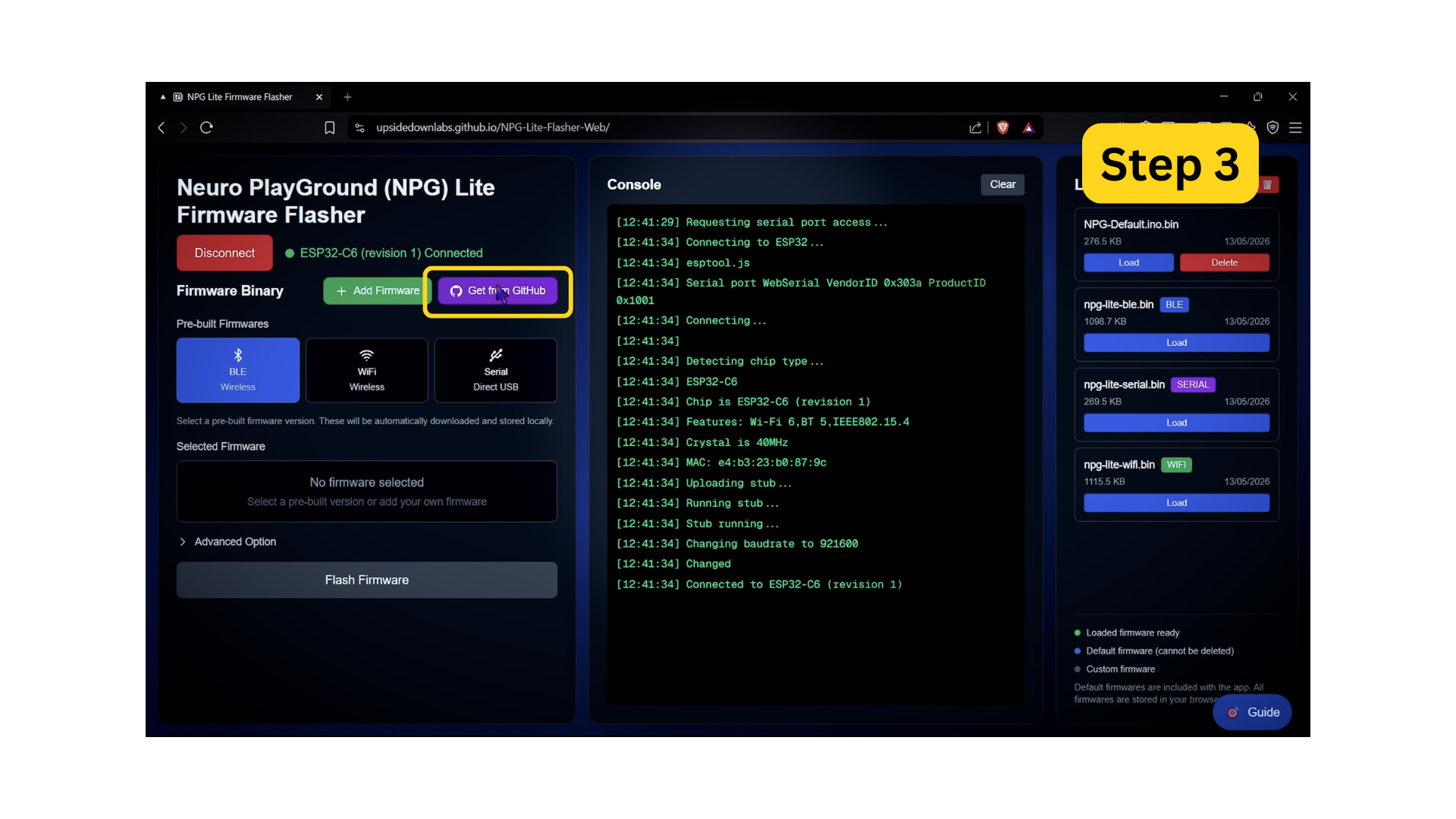Expand the Advanced Option section
1456x819 pixels.
(x=227, y=541)
